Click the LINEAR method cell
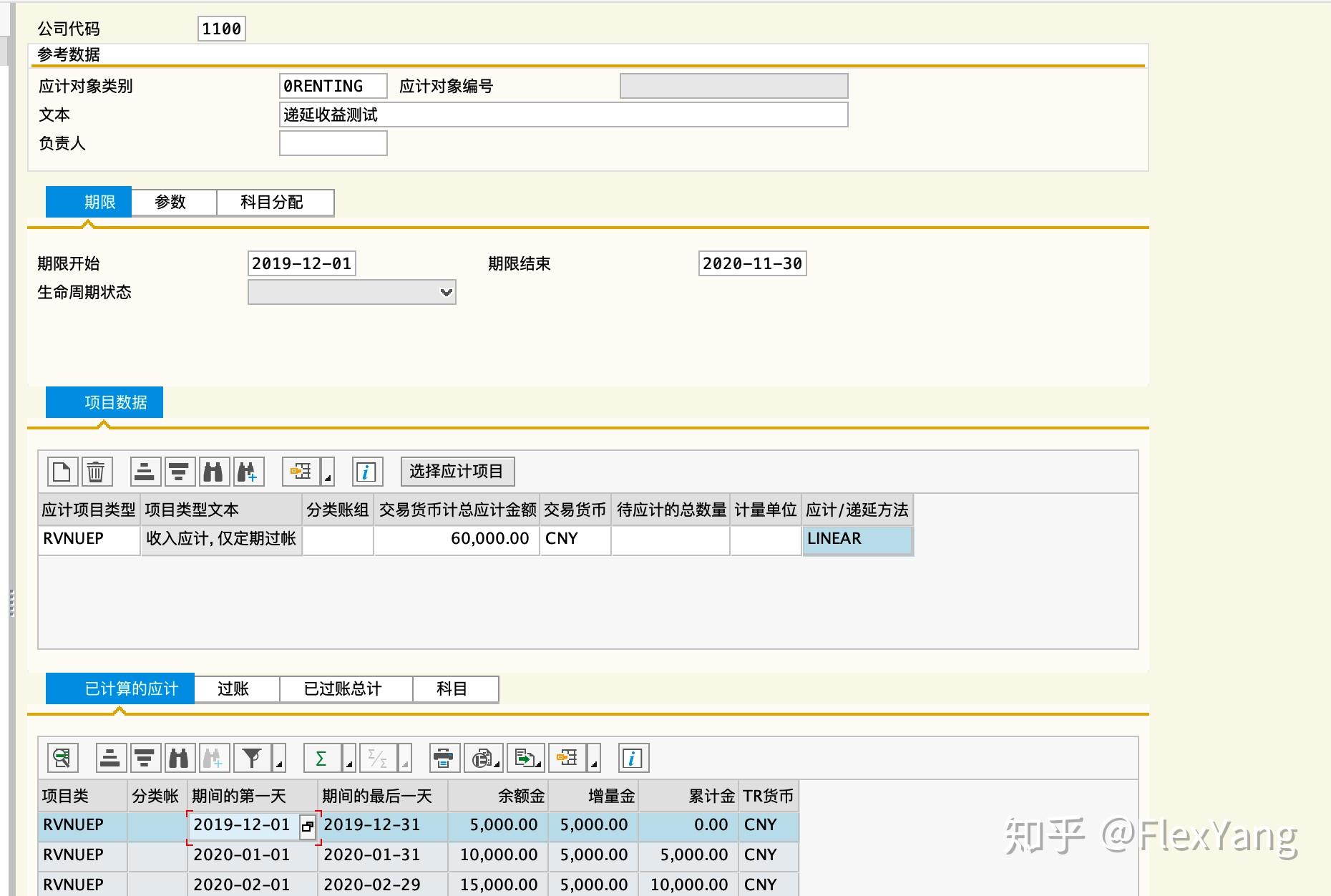 [x=857, y=539]
